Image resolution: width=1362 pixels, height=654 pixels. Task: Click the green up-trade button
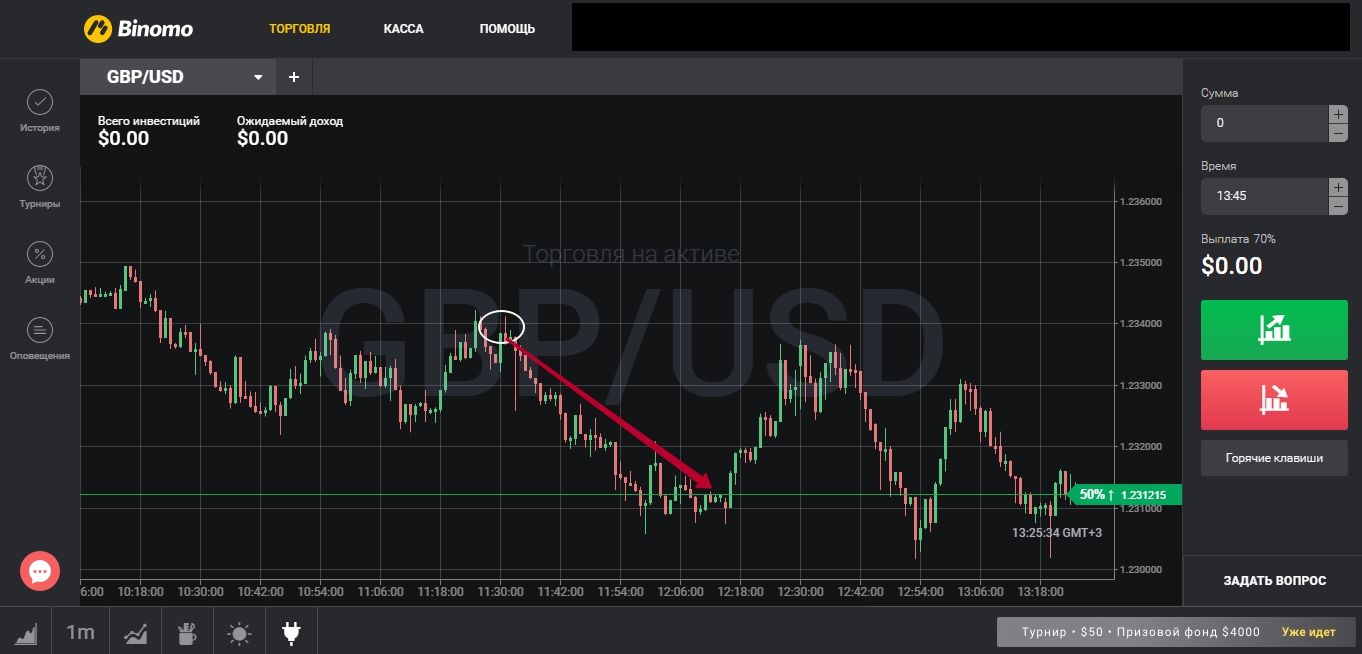coord(1274,329)
